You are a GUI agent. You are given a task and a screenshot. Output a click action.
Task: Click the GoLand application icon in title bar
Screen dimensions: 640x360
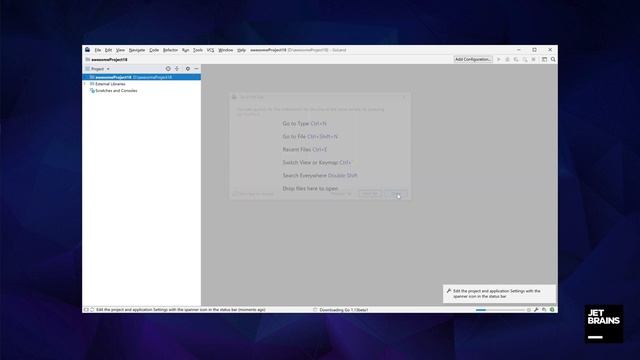[87, 50]
